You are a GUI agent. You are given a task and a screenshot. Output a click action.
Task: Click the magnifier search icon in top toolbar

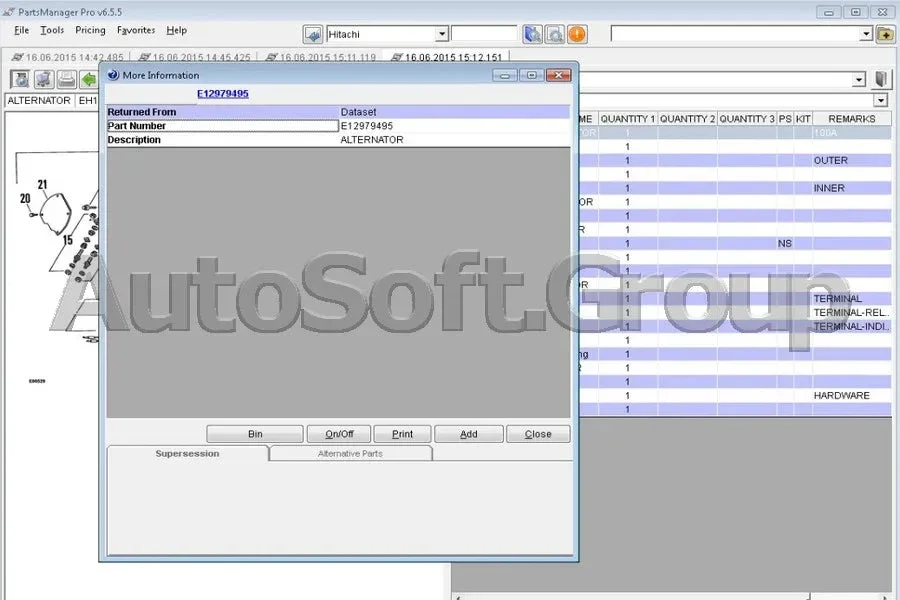coord(554,34)
